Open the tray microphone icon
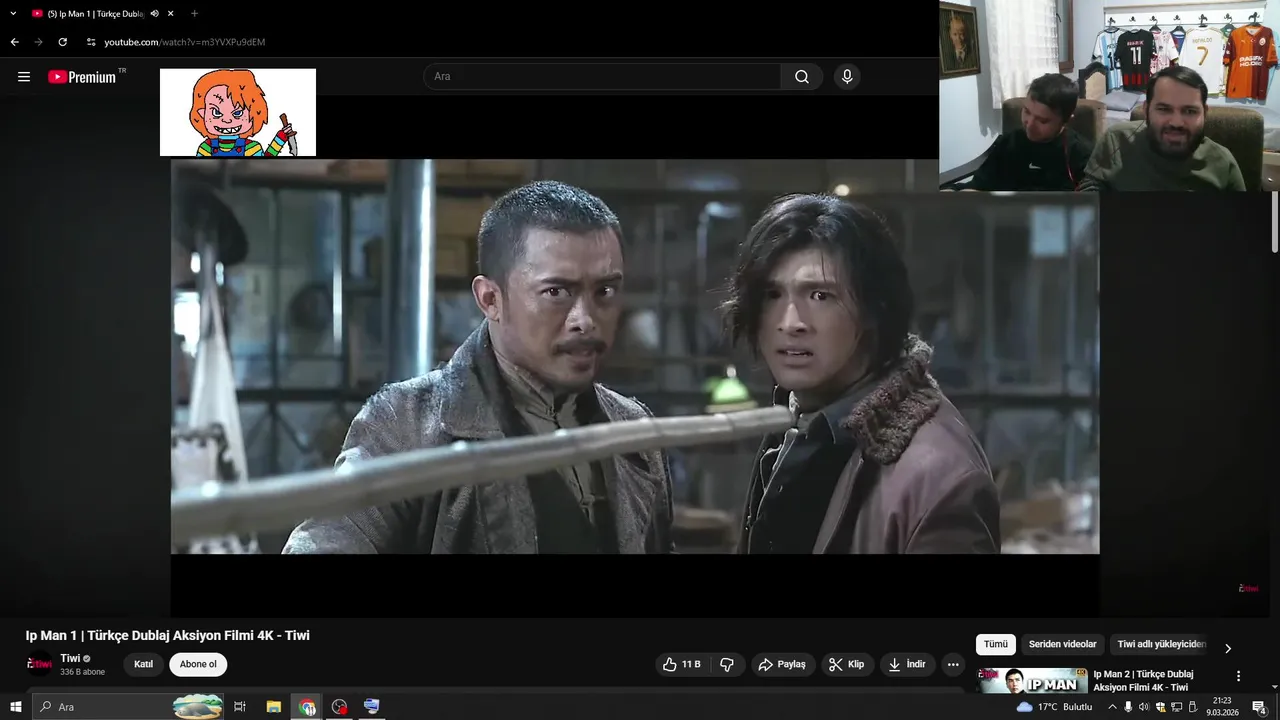 [x=1128, y=707]
